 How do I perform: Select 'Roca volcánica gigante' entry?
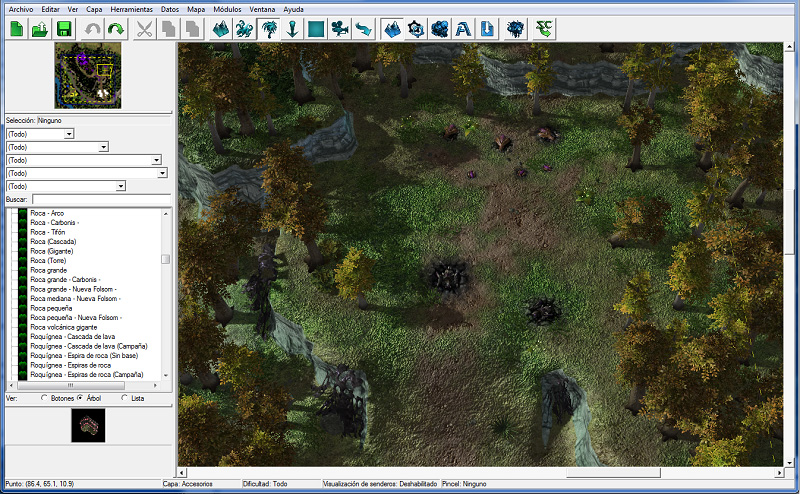pos(63,327)
